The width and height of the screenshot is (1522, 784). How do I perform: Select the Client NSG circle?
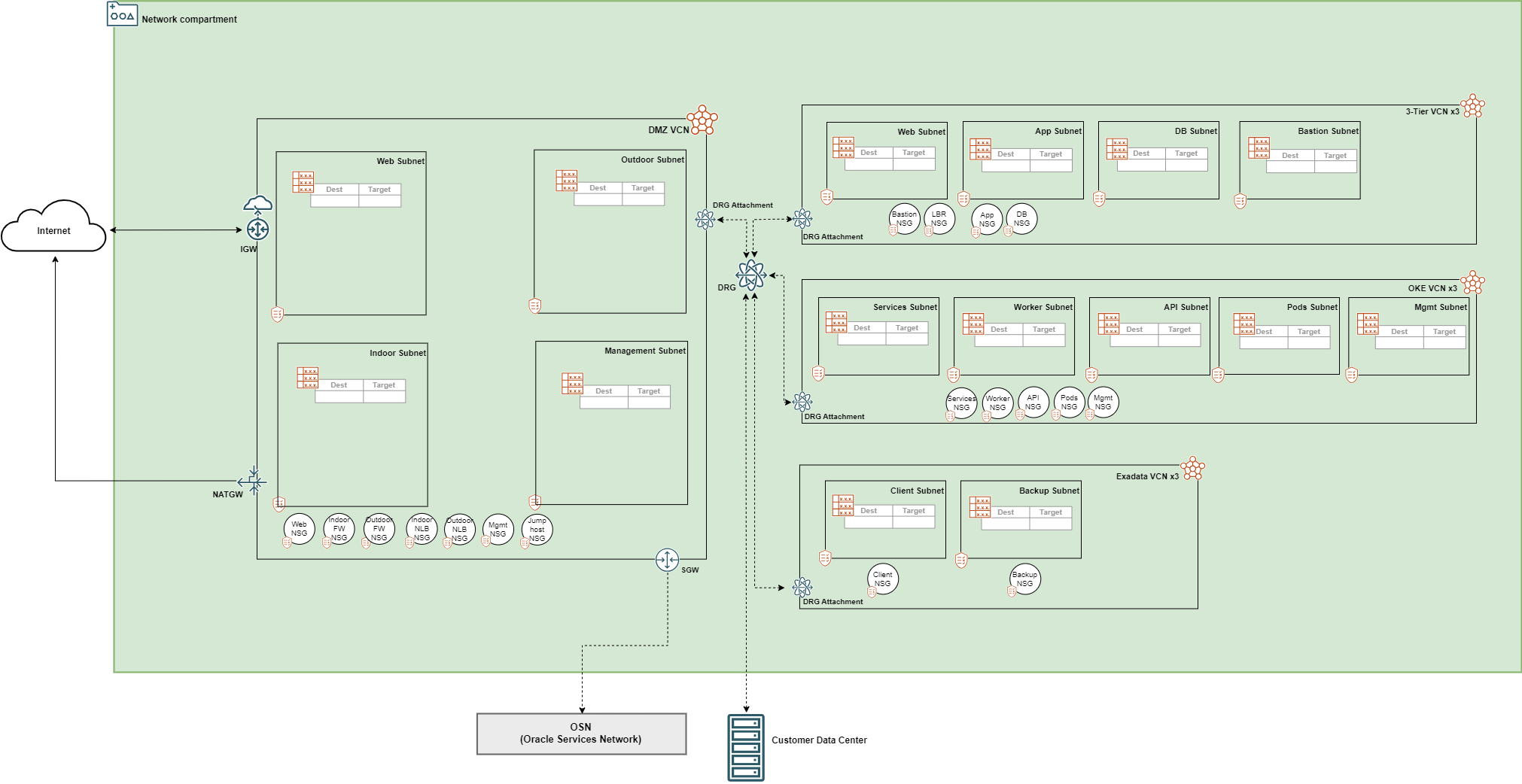pyautogui.click(x=883, y=579)
